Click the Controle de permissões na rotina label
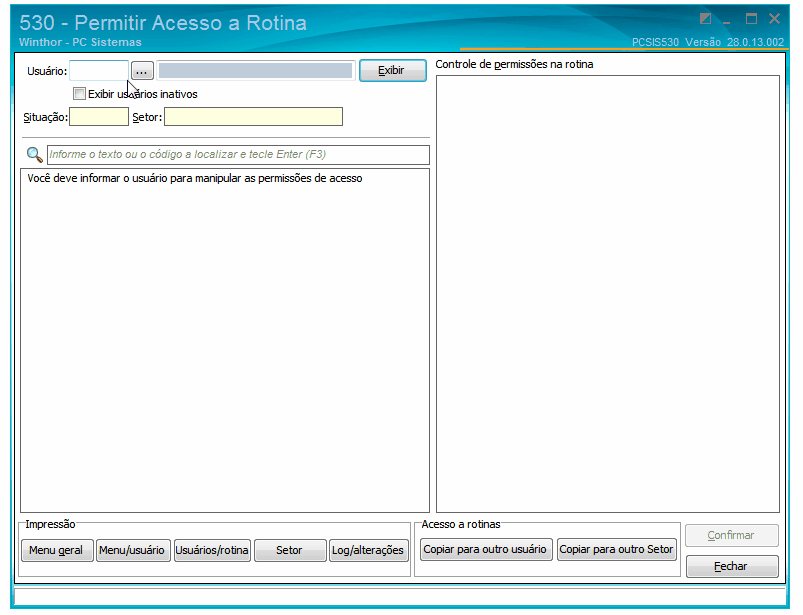 [514, 65]
